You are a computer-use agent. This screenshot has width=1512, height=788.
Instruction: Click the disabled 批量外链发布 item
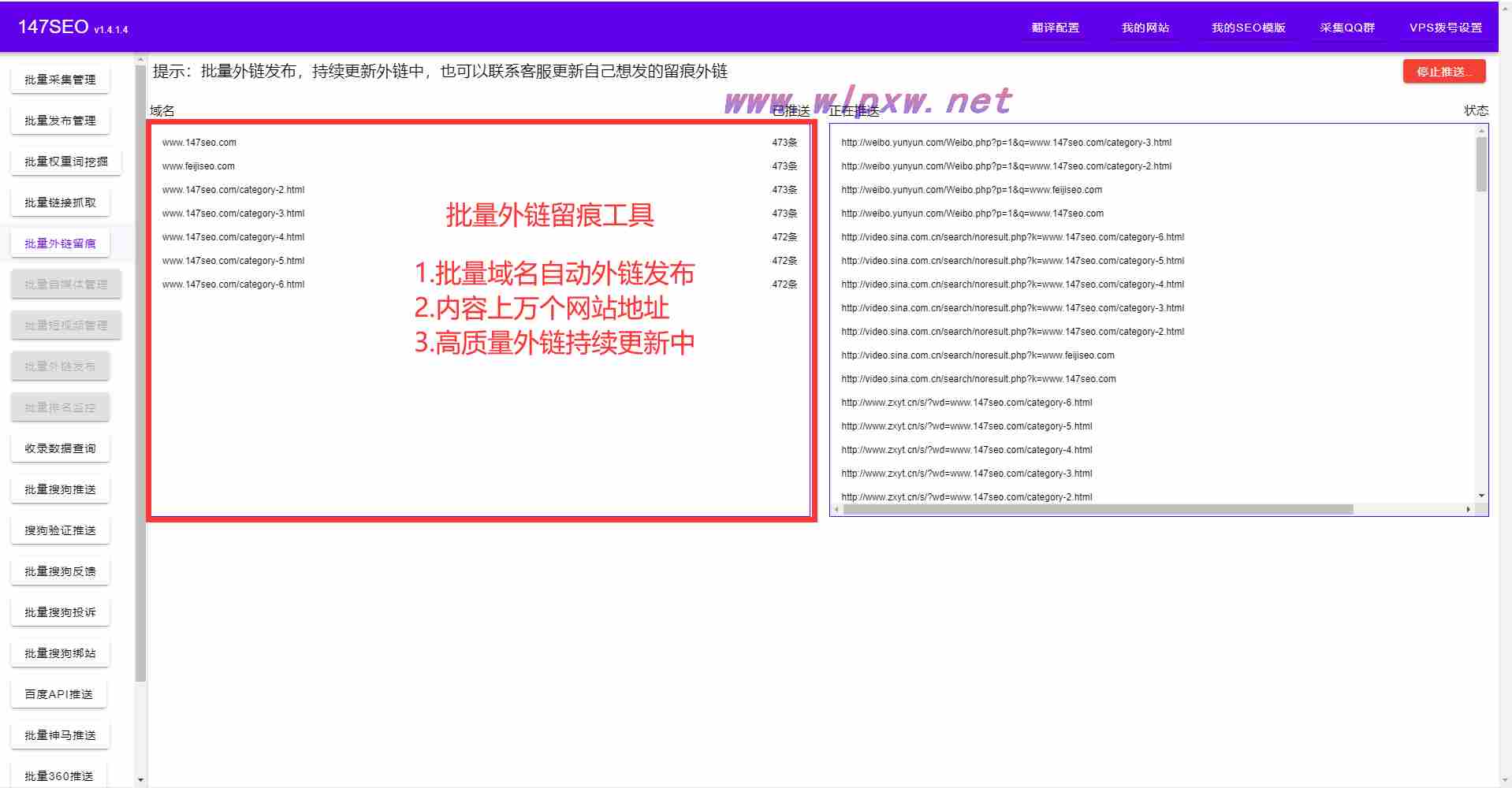(60, 366)
